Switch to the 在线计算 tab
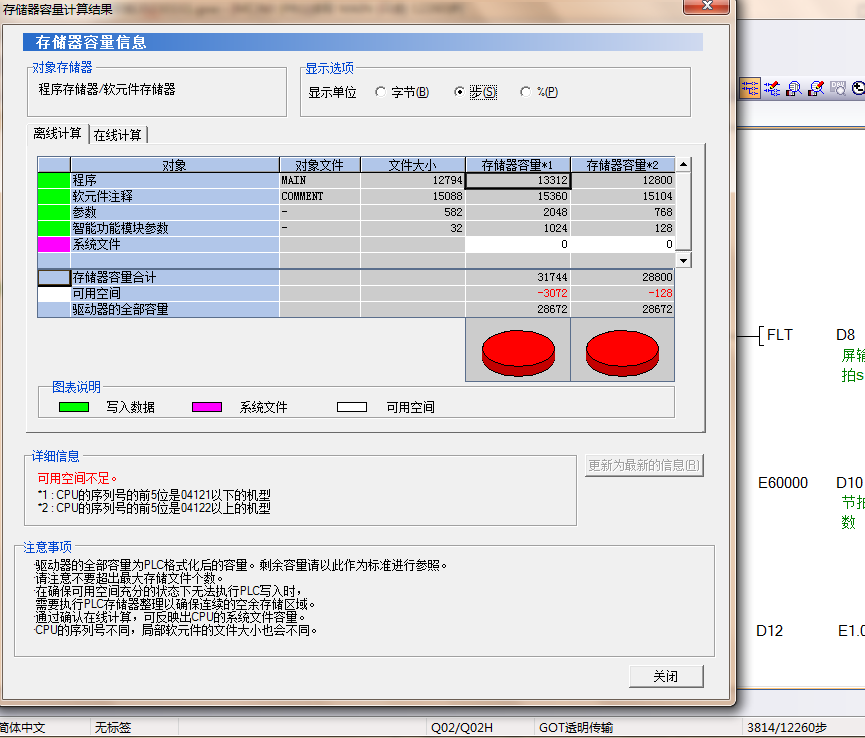The width and height of the screenshot is (865, 738). [118, 135]
